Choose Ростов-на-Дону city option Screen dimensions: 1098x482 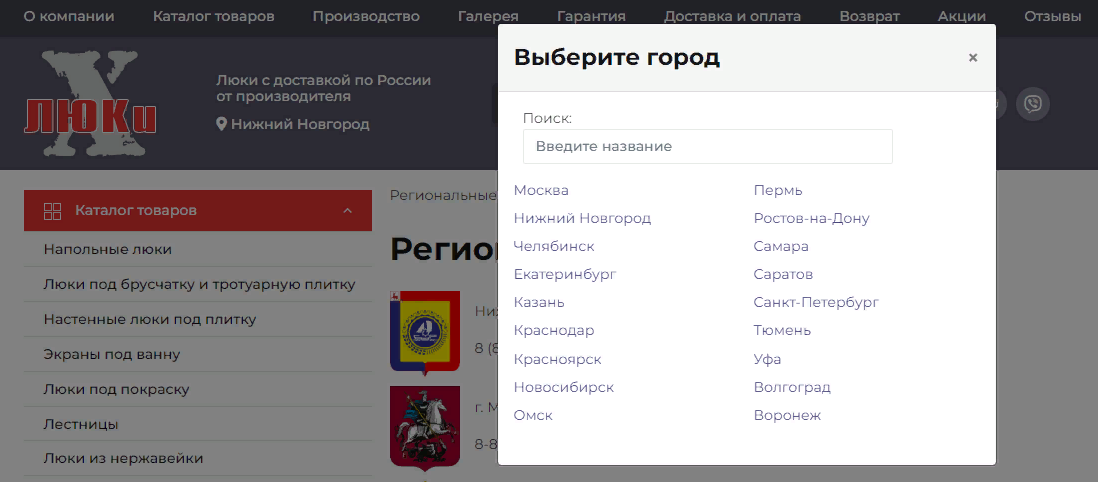(811, 218)
